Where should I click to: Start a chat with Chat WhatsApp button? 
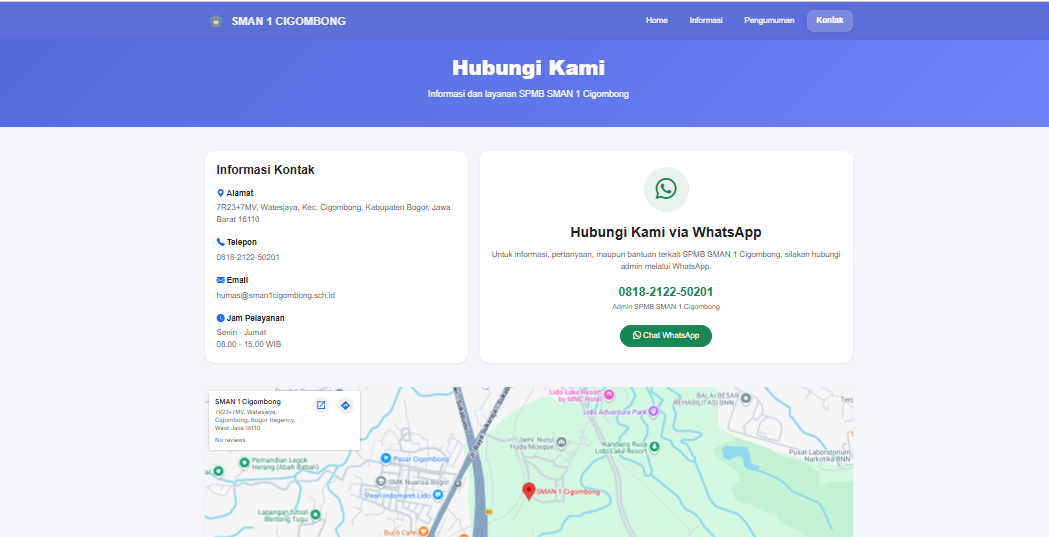tap(666, 336)
